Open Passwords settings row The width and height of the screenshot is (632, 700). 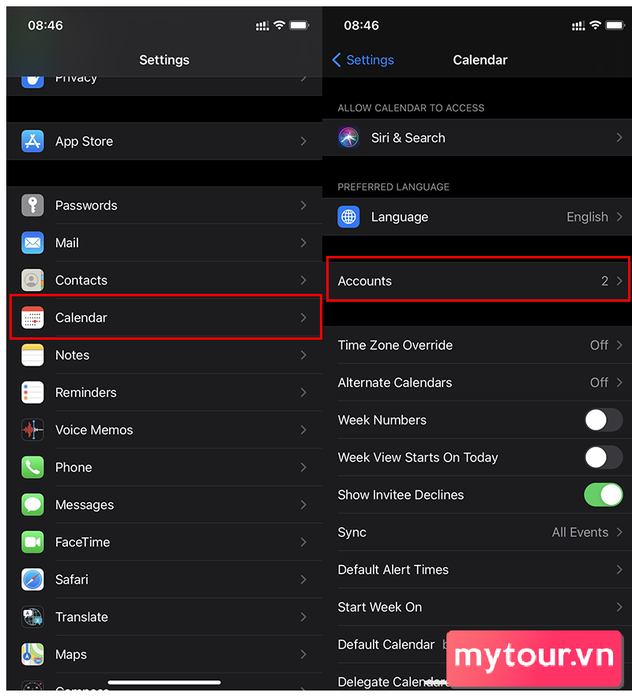(x=164, y=205)
